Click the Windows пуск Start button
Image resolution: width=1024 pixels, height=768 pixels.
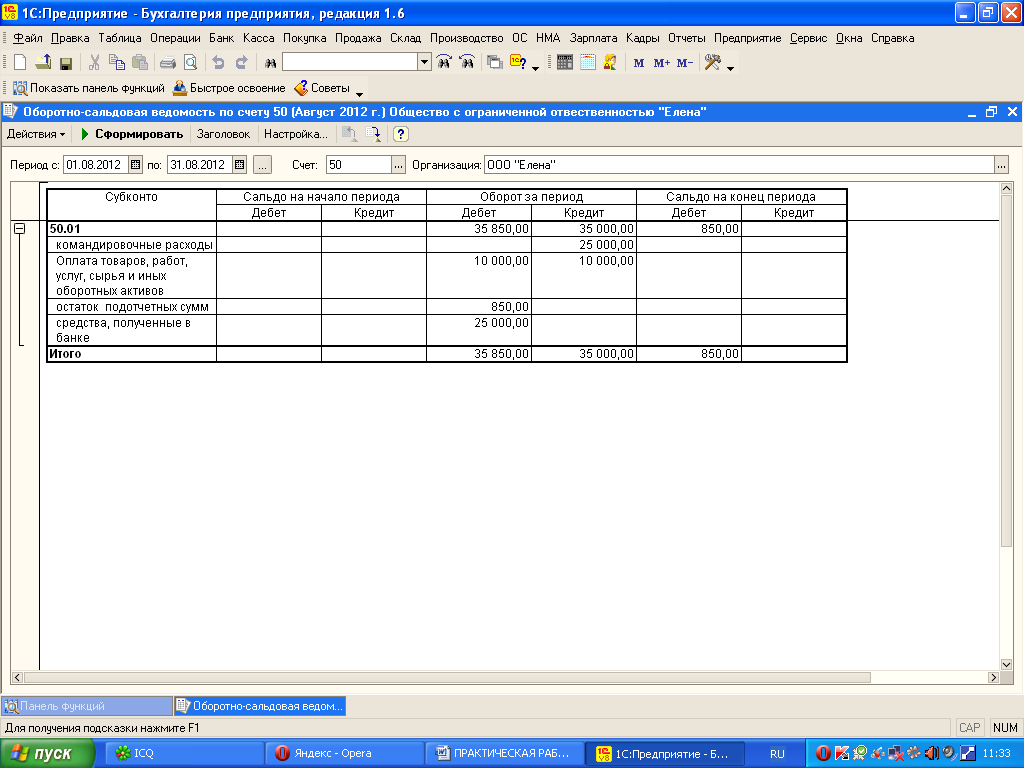47,754
